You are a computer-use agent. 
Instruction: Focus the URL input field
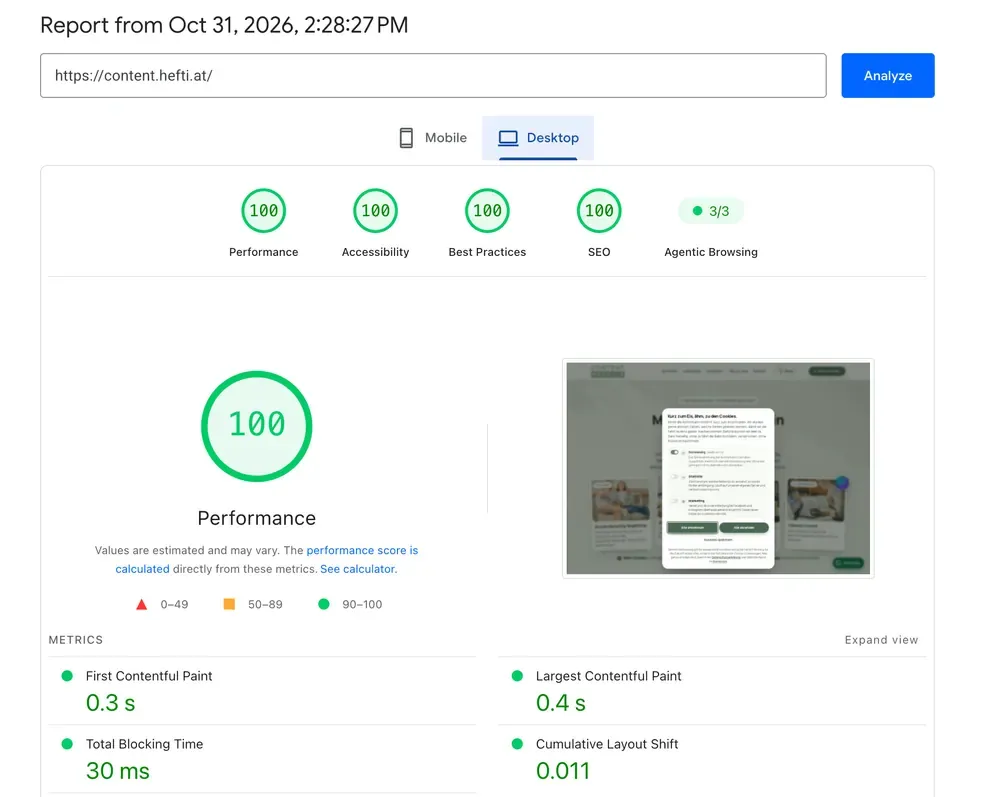point(433,75)
